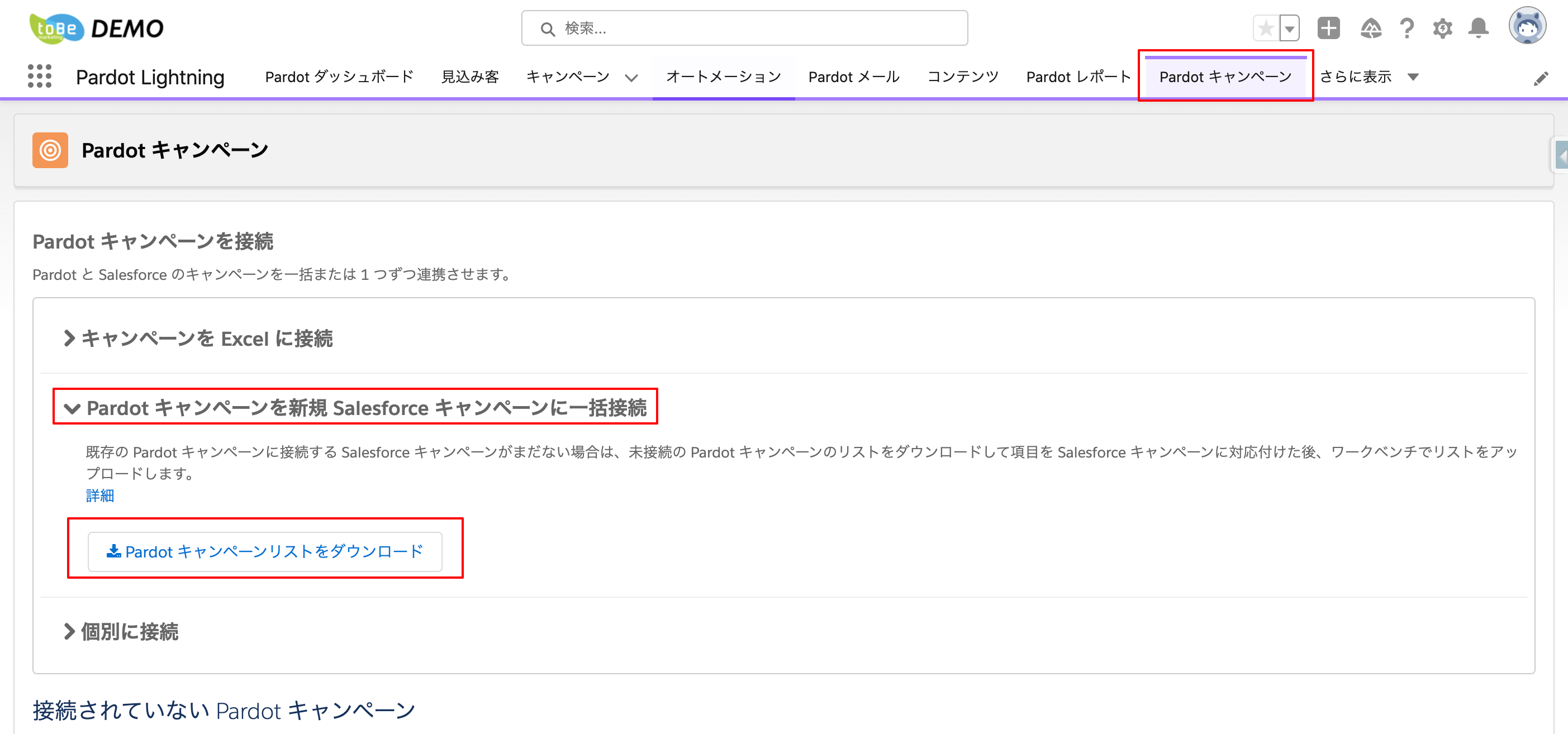This screenshot has height=734, width=1568.
Task: Open the さらに表示 more menu
Action: (1369, 77)
